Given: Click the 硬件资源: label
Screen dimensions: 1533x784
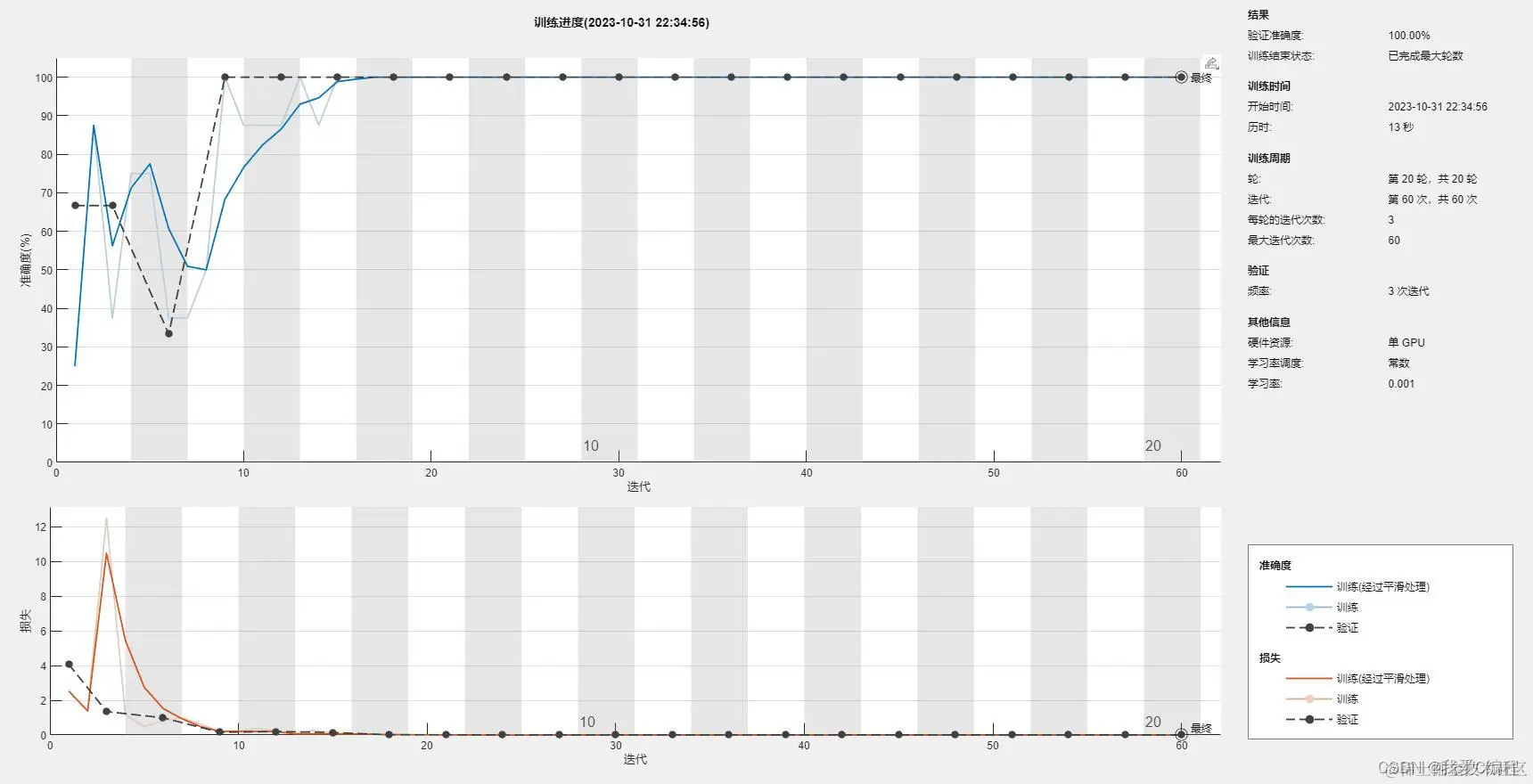Looking at the screenshot, I should (x=1270, y=343).
